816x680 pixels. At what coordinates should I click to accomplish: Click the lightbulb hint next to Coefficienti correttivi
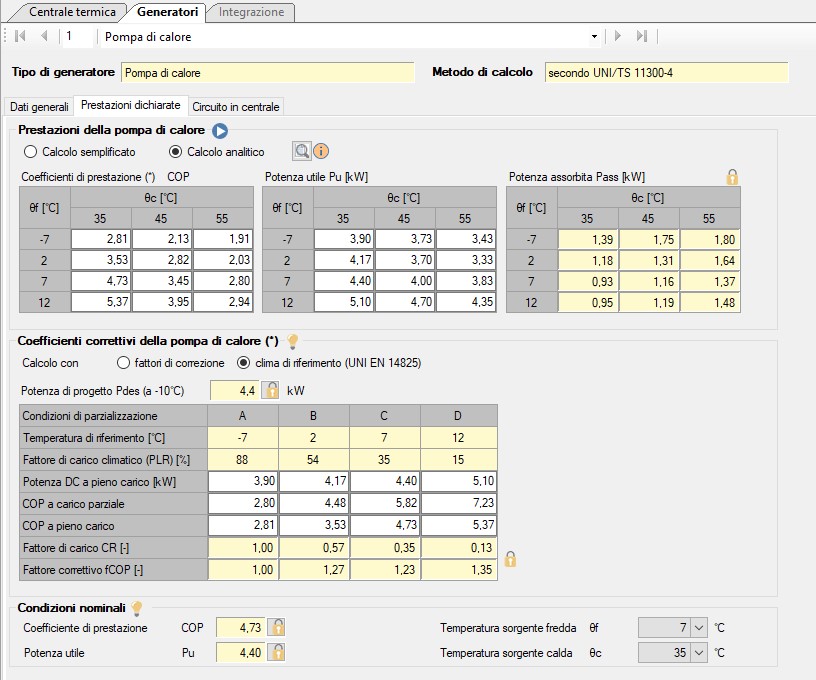(293, 341)
